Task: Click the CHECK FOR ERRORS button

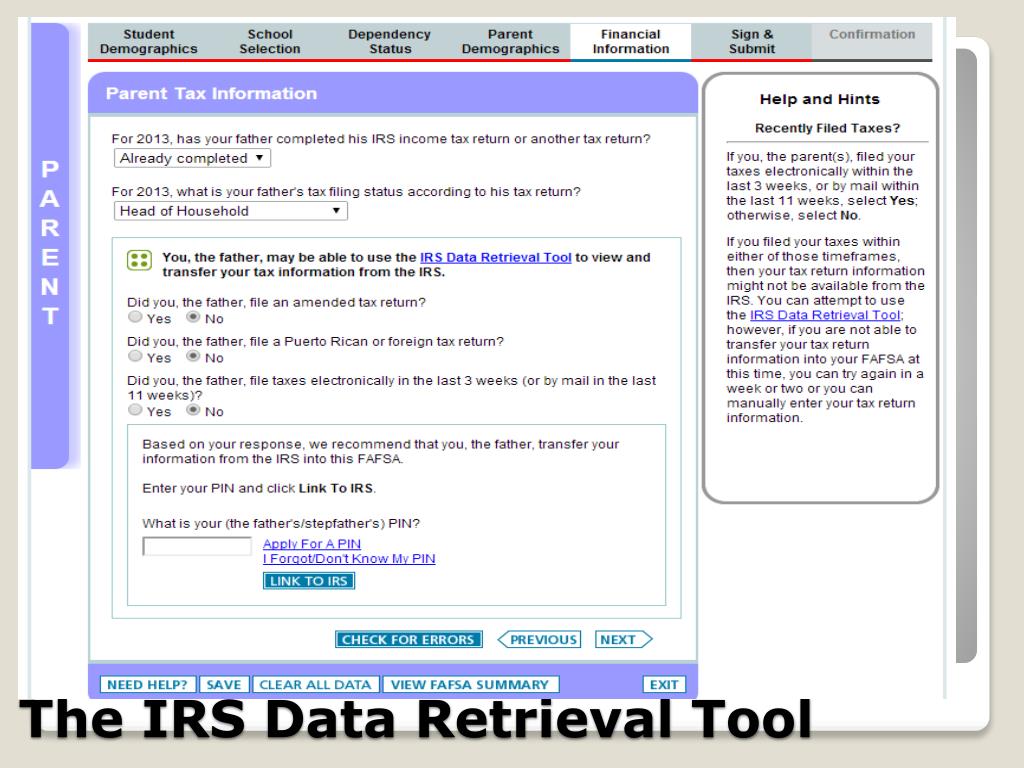Action: pyautogui.click(x=409, y=639)
